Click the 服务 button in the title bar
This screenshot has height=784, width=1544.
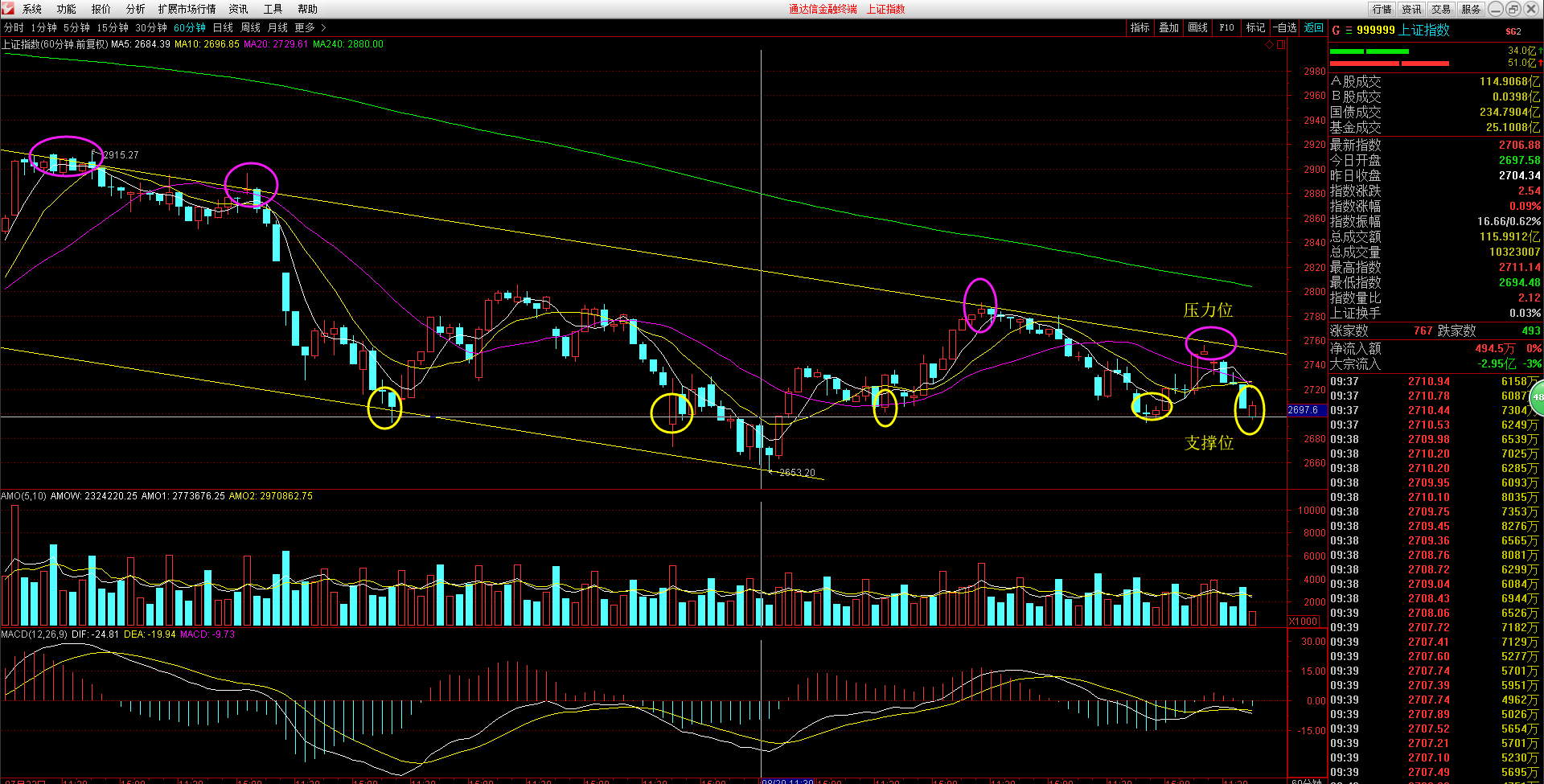point(1472,10)
